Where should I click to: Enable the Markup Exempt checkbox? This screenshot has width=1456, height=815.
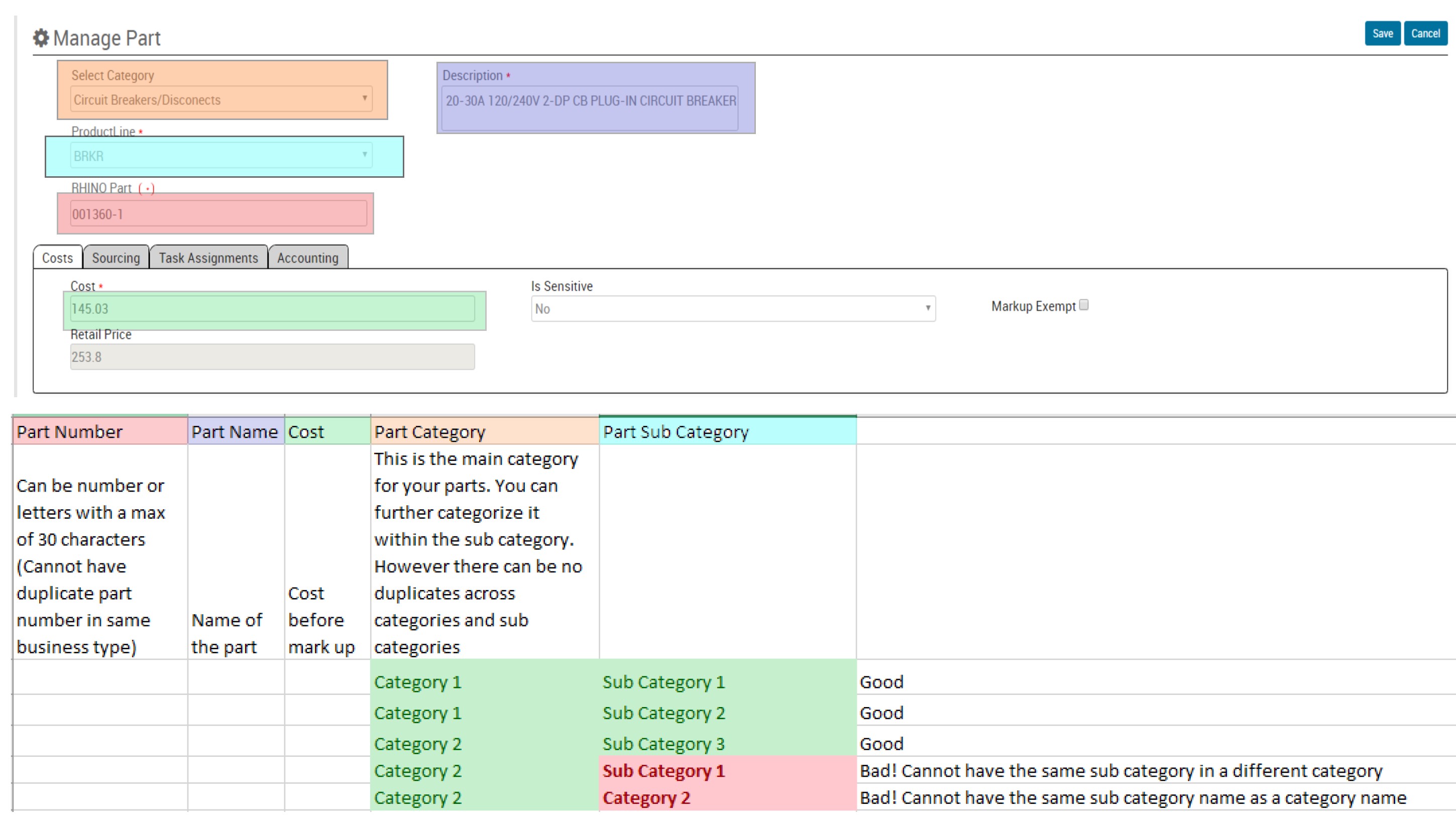click(1083, 305)
